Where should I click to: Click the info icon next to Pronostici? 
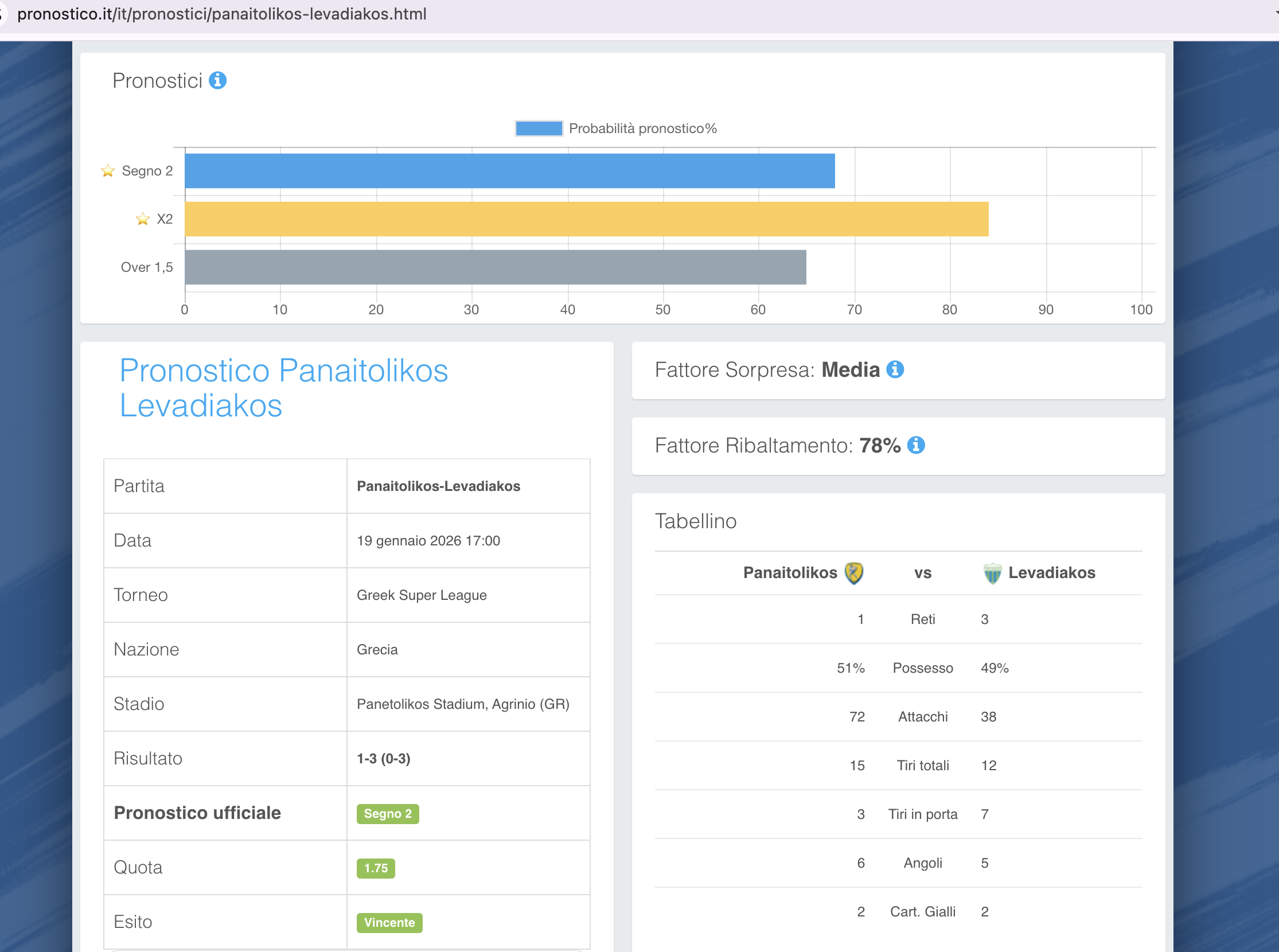coord(217,81)
